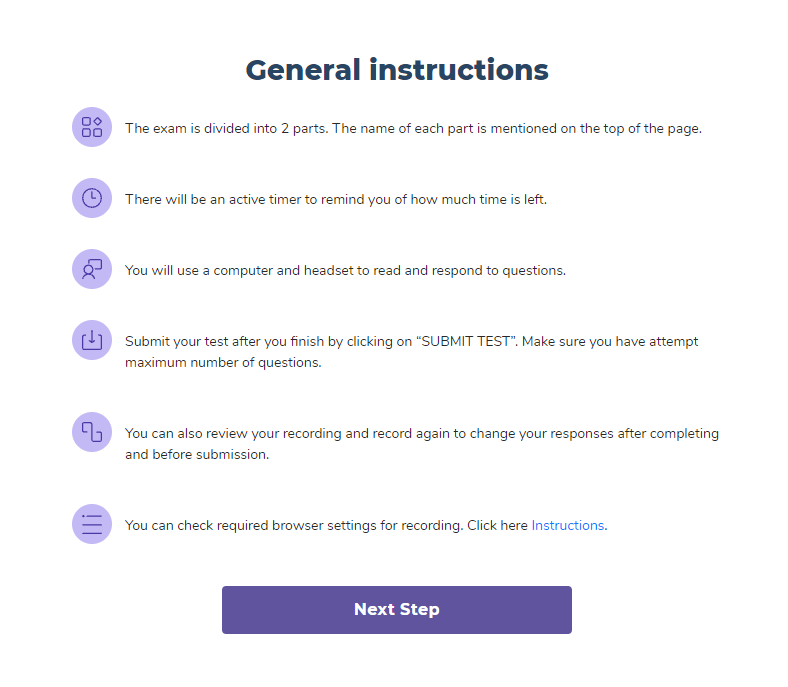Click the General instructions heading
The image size is (788, 687).
coord(397,70)
